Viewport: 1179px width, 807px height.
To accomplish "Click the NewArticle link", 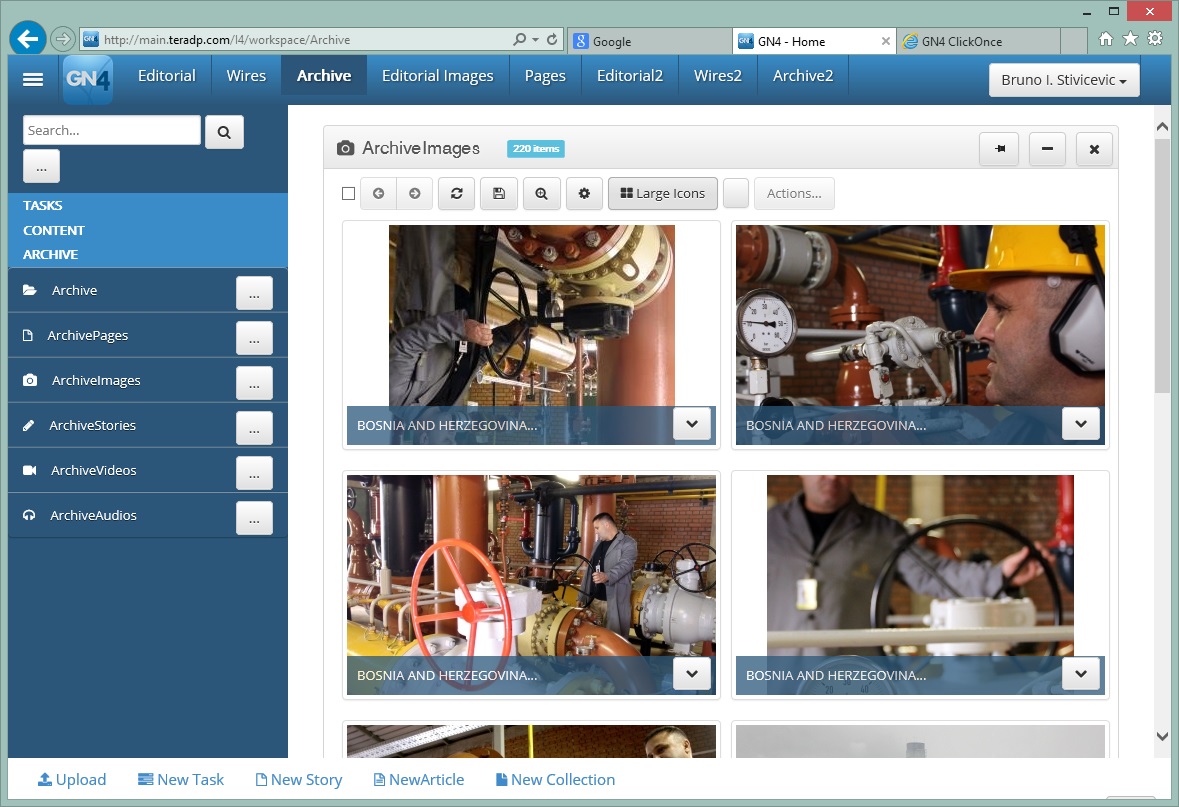I will [x=419, y=780].
